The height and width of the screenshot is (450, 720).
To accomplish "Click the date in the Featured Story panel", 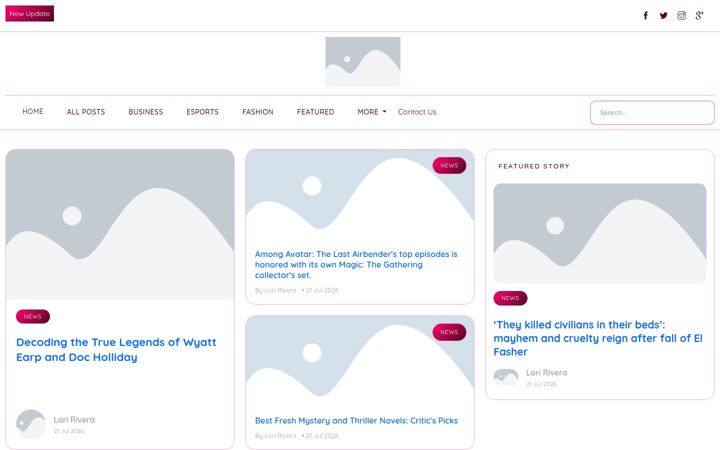I will tap(541, 384).
